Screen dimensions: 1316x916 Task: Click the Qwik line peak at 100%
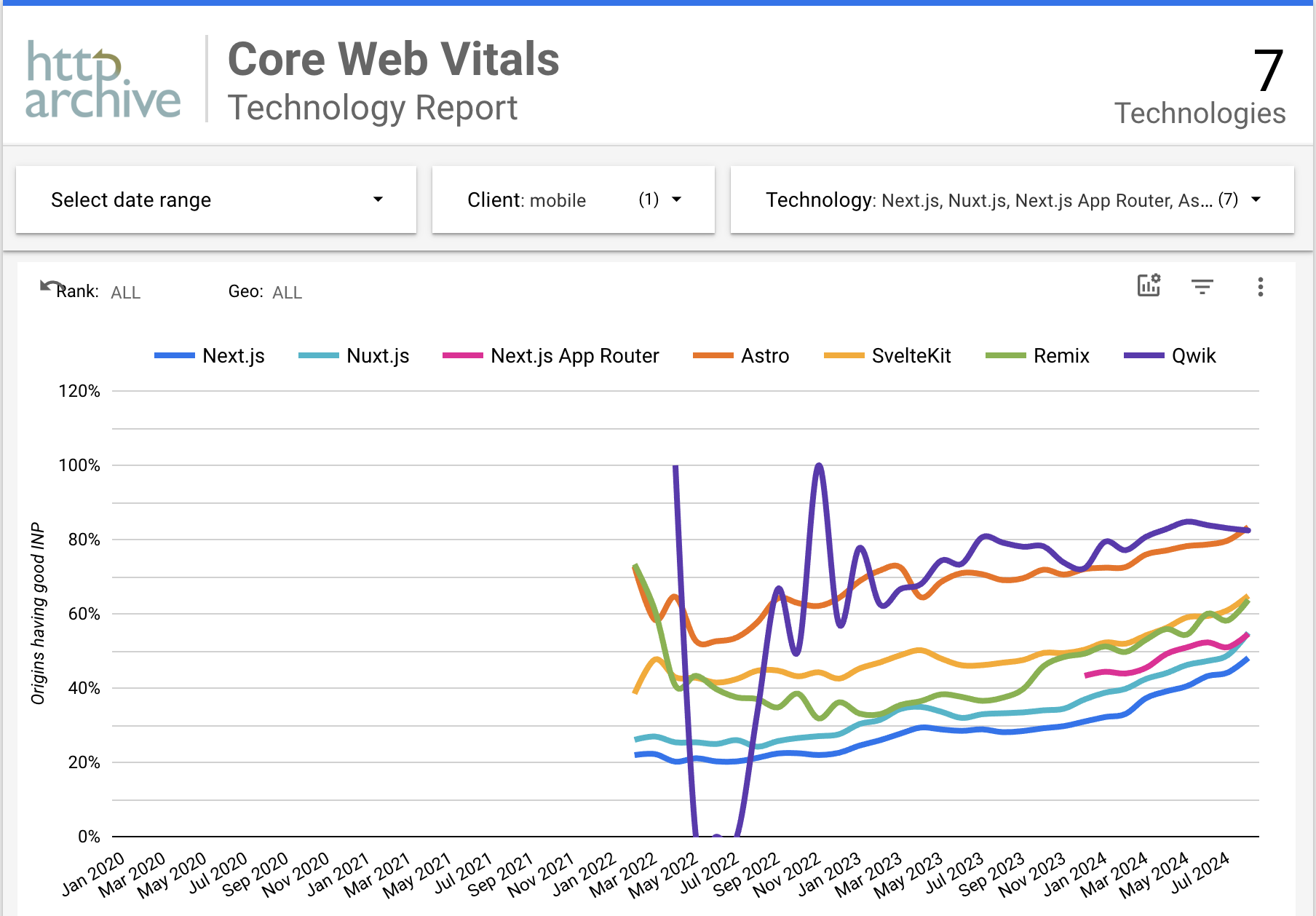(820, 465)
